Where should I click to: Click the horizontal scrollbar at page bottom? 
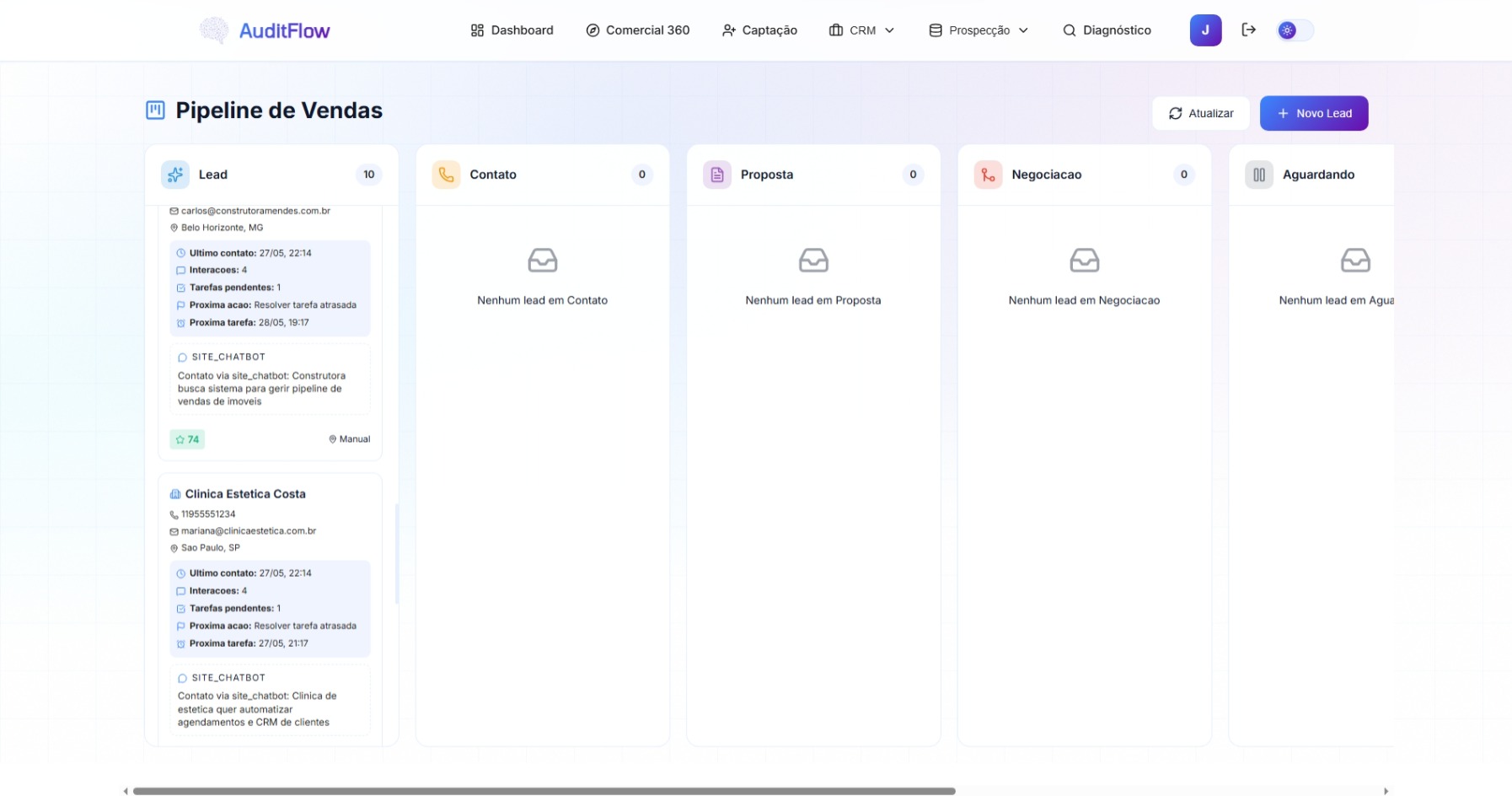[x=544, y=791]
